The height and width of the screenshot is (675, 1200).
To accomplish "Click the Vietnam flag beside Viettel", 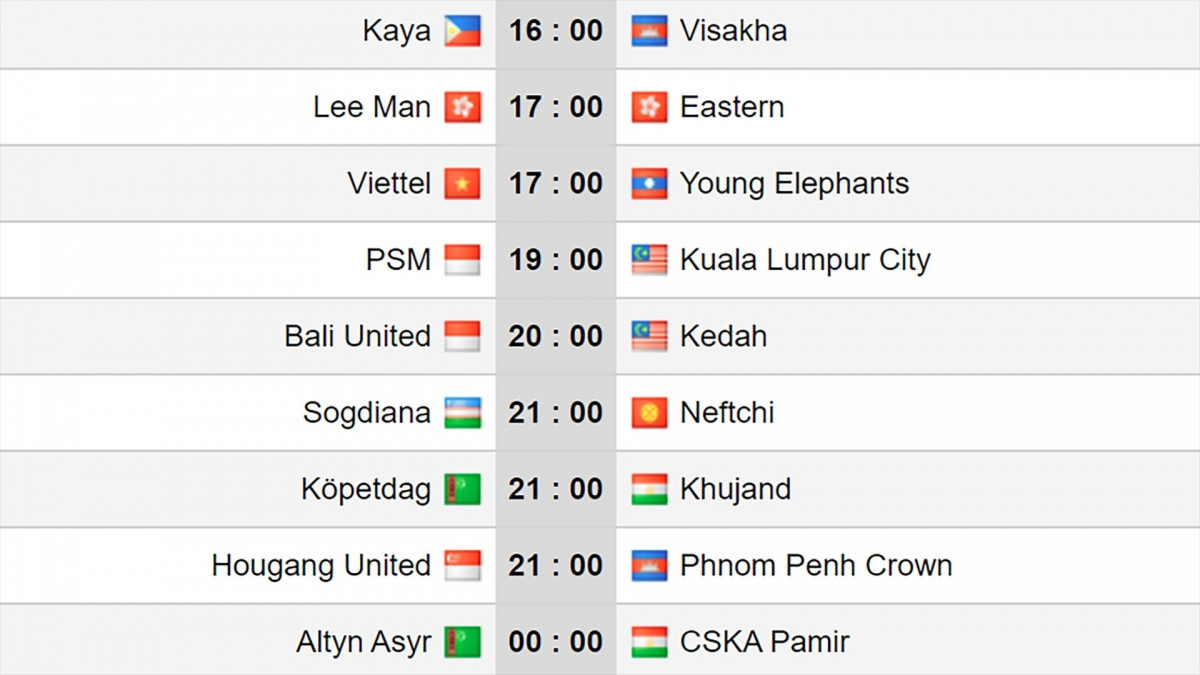I will (463, 184).
